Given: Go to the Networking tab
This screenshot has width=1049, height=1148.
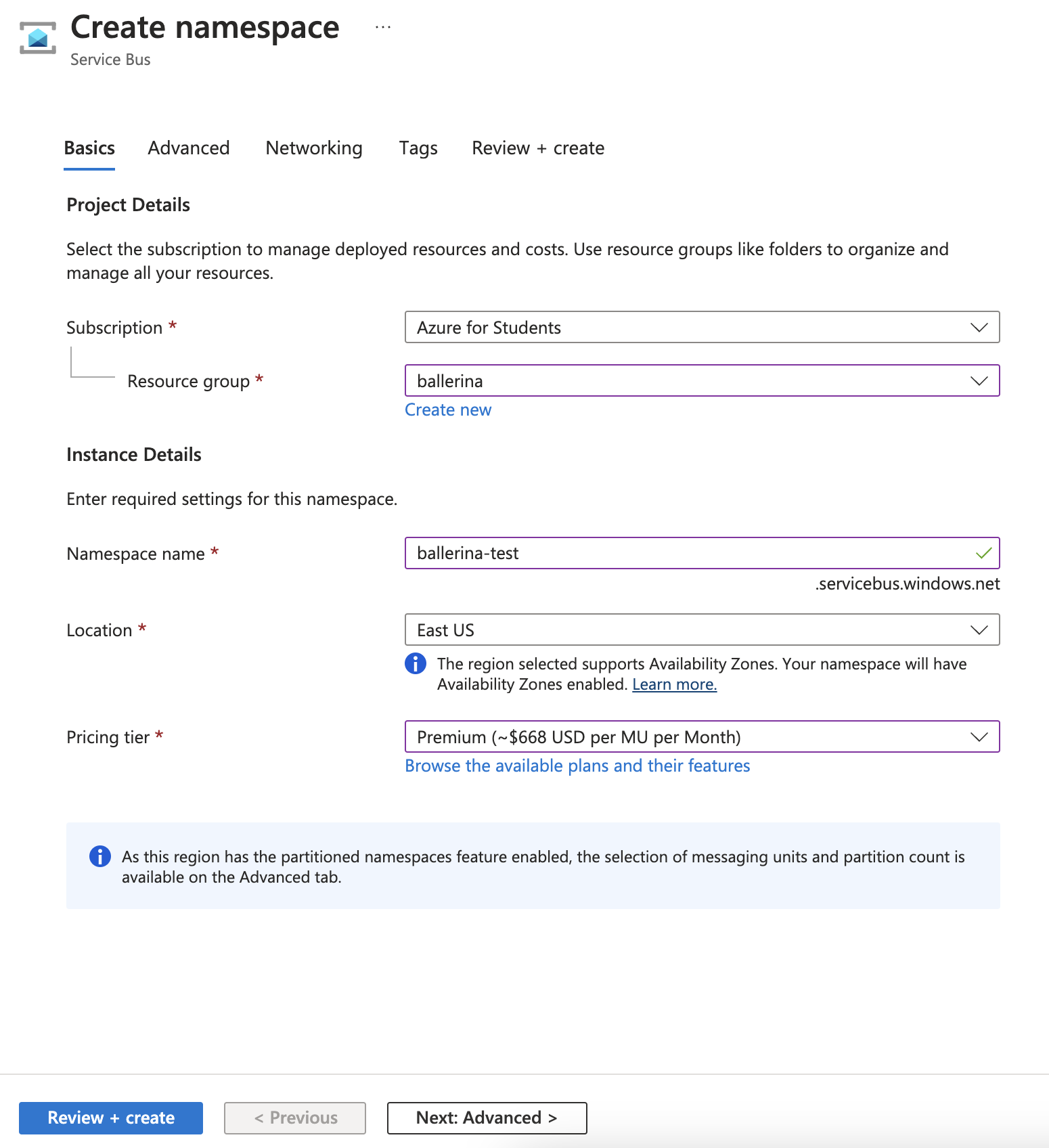Looking at the screenshot, I should point(314,148).
